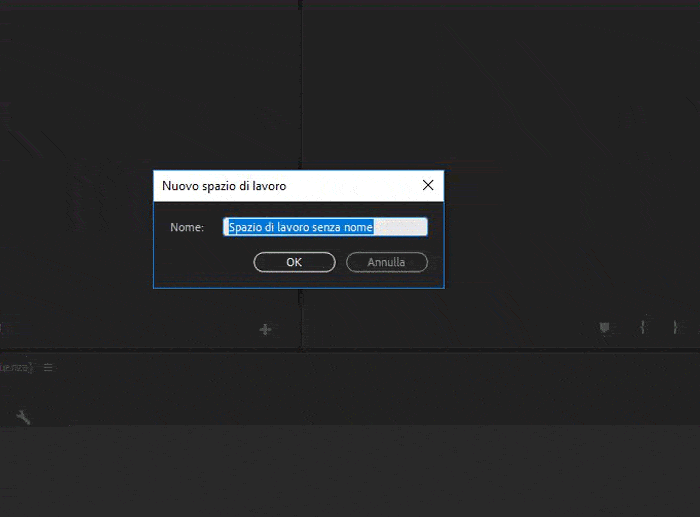The height and width of the screenshot is (517, 700).
Task: Click the vertical divider between the two monitors
Action: 300,100
